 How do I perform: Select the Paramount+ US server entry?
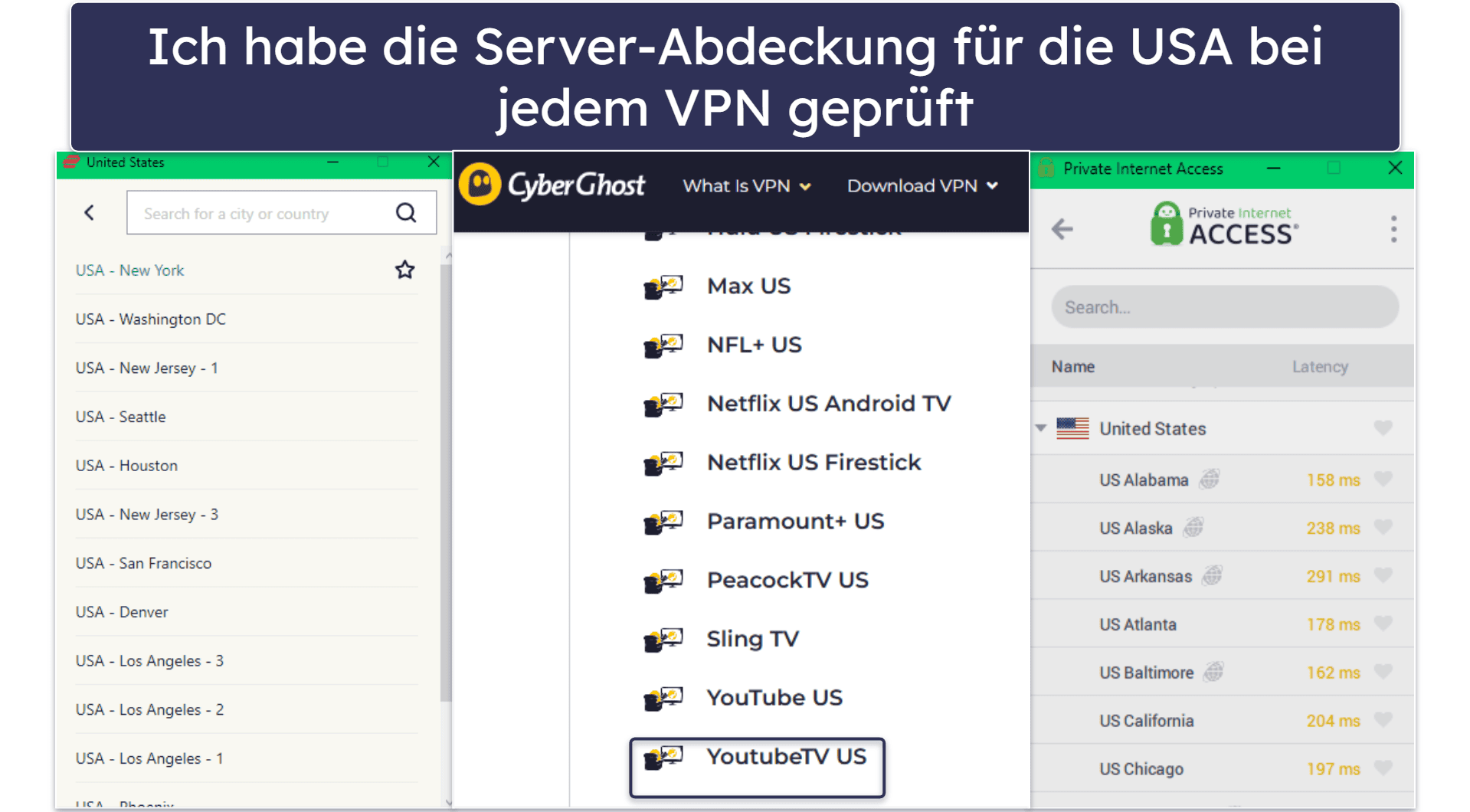pos(795,521)
